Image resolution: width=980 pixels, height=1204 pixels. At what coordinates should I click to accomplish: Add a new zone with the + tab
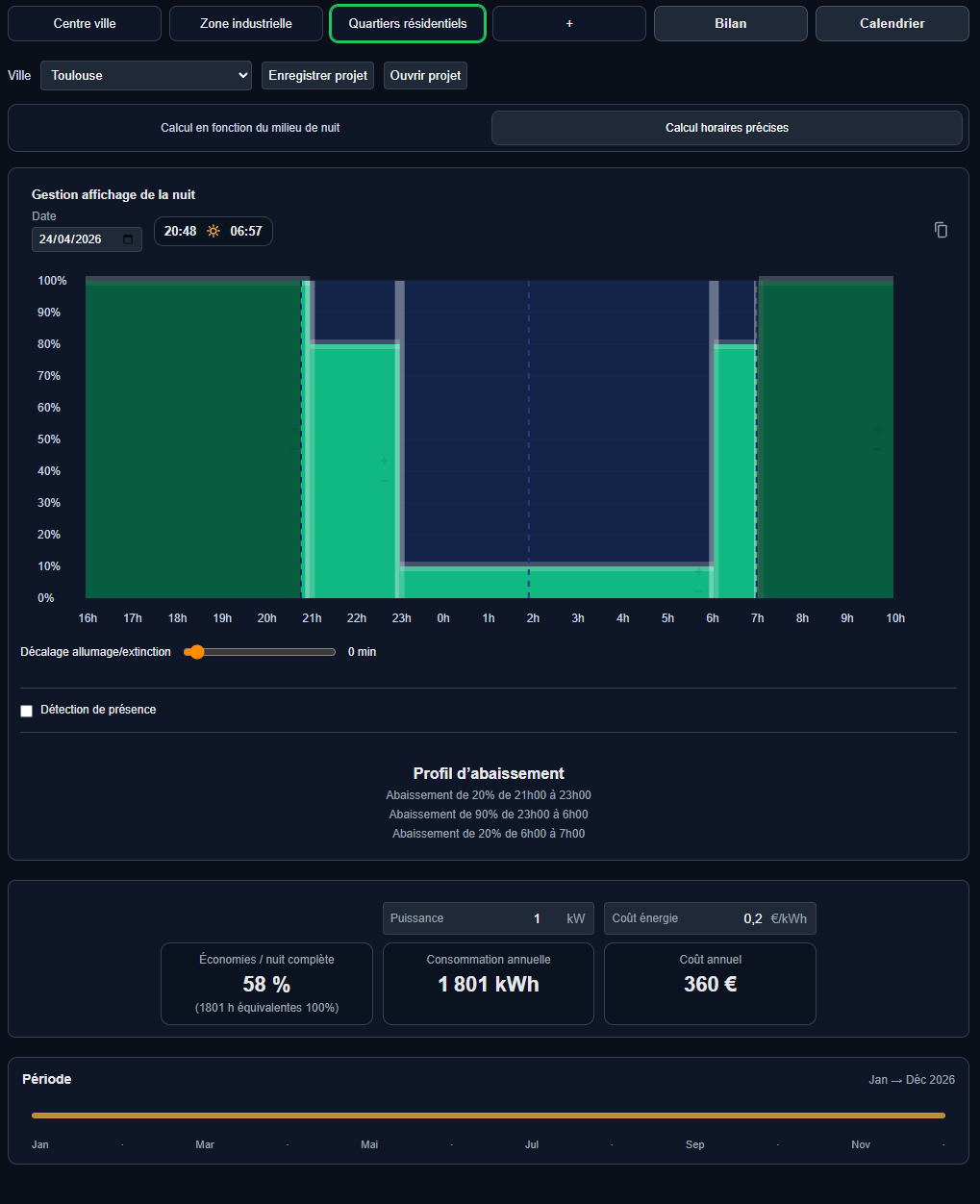pos(569,23)
